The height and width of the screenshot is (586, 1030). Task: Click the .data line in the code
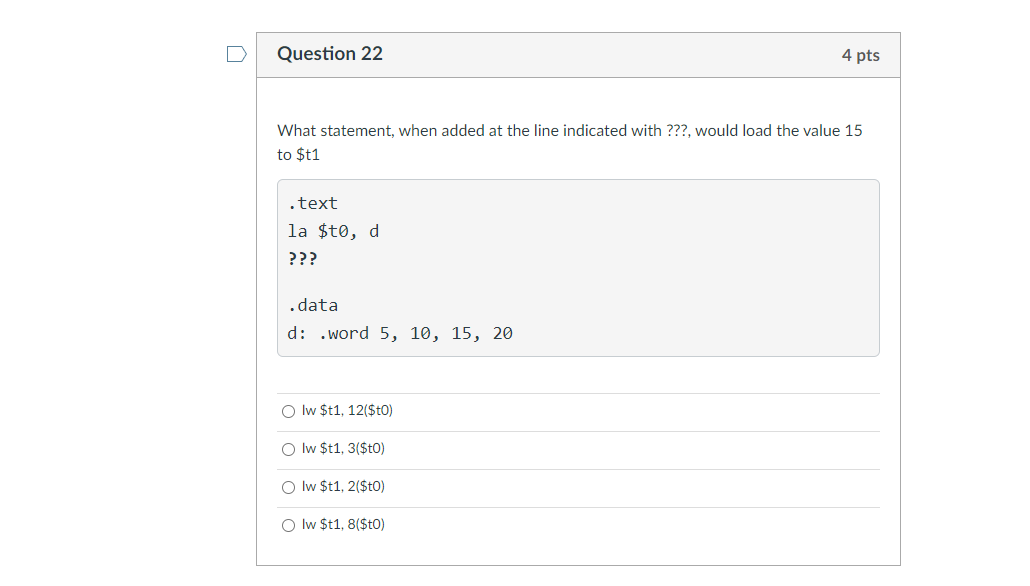coord(314,305)
